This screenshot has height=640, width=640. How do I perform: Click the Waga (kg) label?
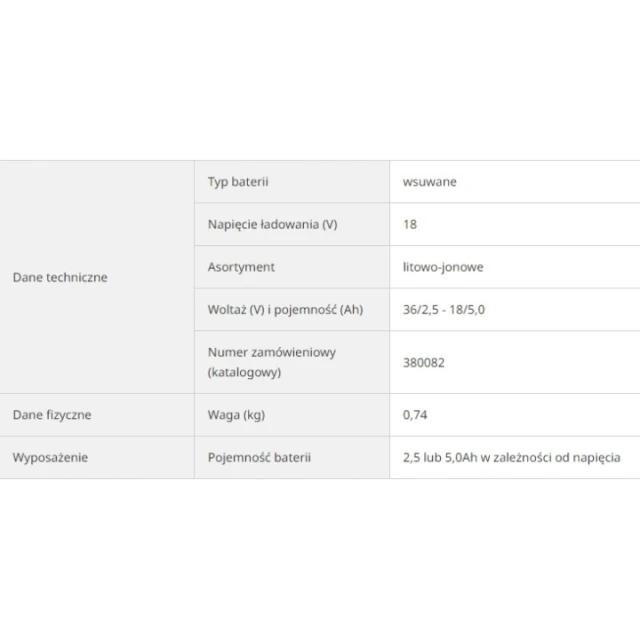click(x=236, y=415)
